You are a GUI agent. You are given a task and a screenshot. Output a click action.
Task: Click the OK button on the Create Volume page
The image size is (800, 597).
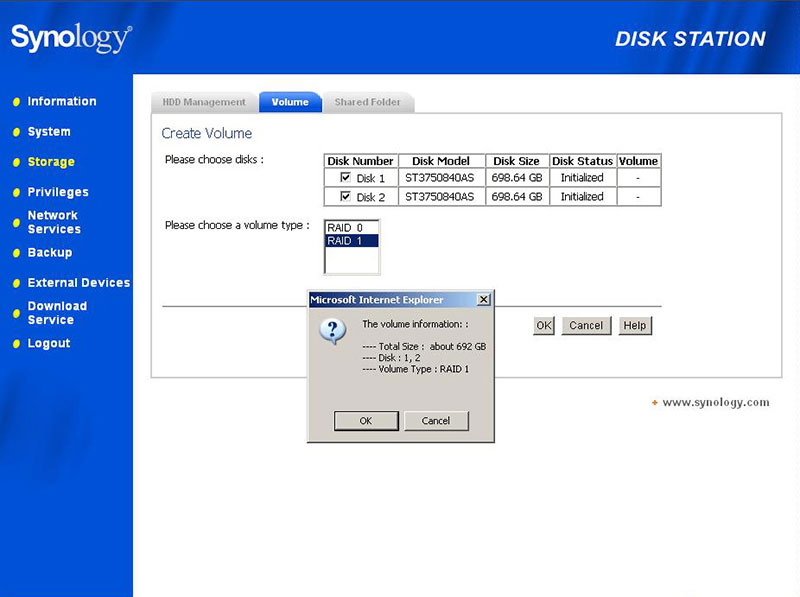(x=544, y=326)
